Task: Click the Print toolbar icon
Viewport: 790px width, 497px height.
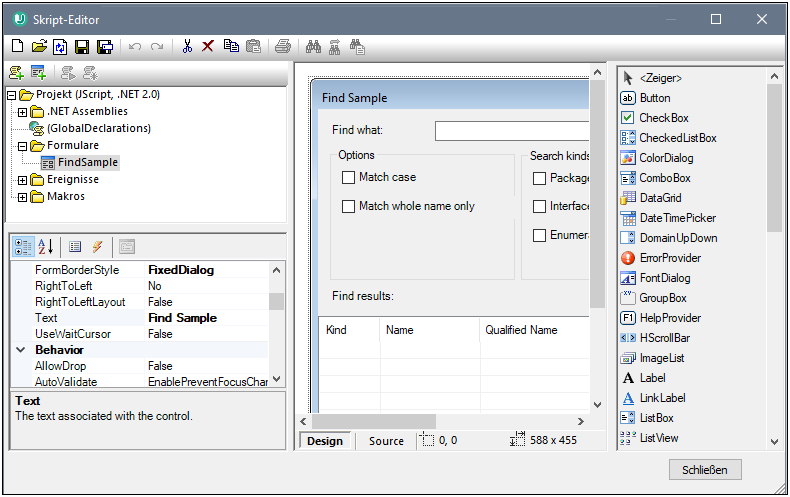Action: [x=283, y=46]
